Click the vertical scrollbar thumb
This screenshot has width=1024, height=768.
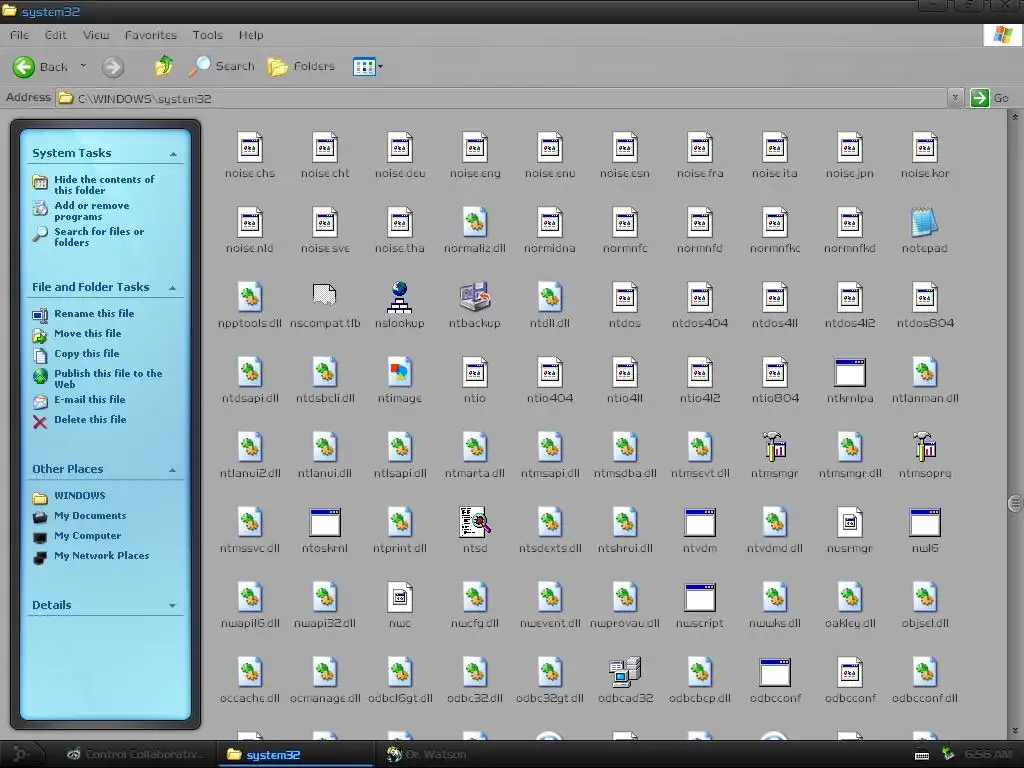(1014, 503)
